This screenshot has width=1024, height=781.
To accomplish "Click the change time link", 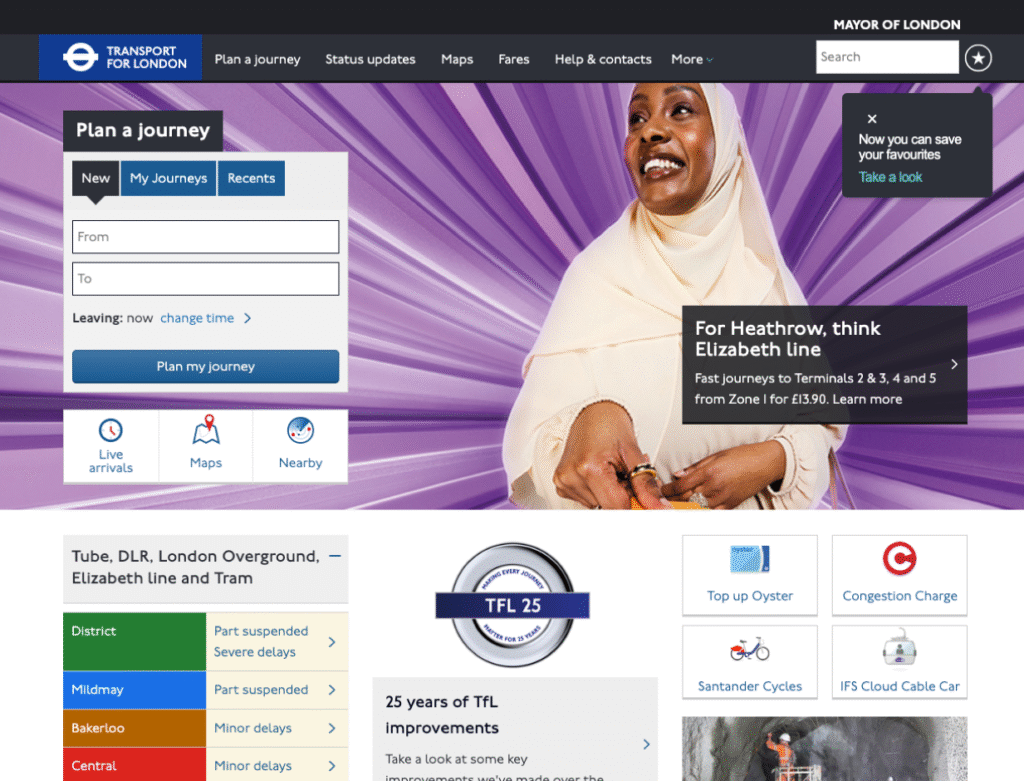I will [197, 318].
